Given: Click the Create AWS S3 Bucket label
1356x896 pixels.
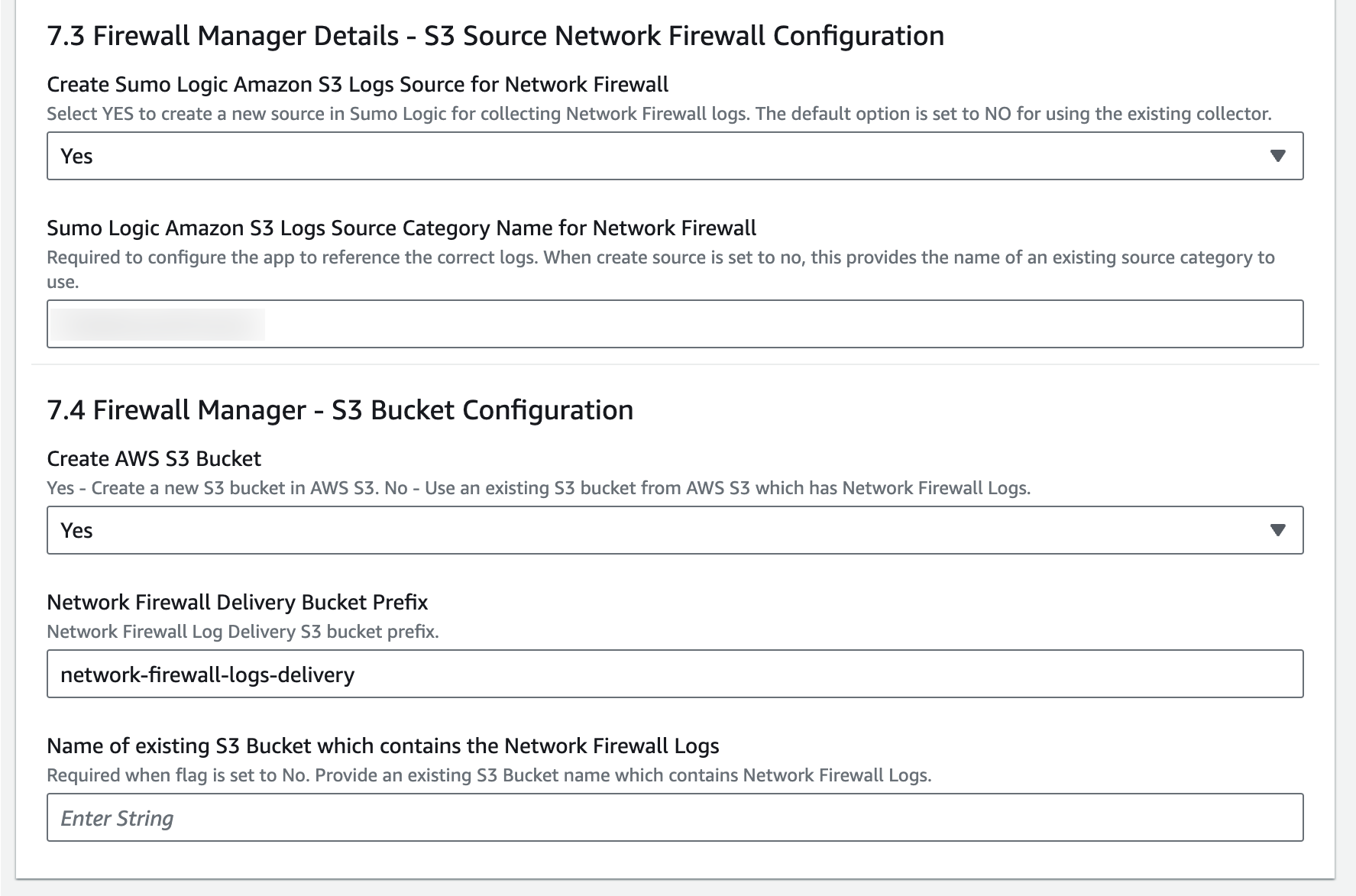Looking at the screenshot, I should point(153,458).
